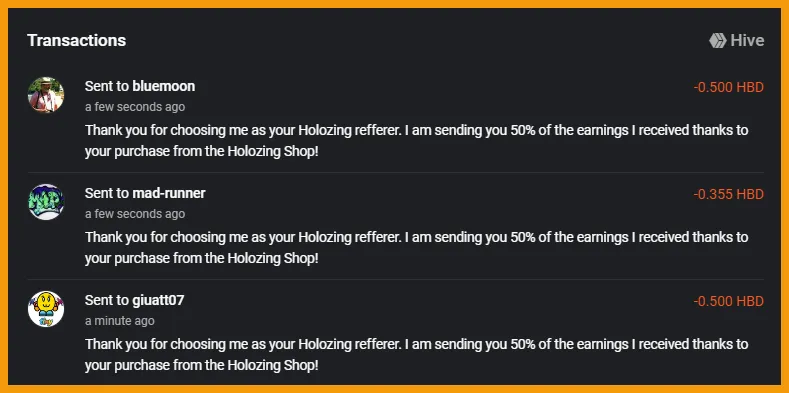
Task: Select the Transactions heading
Action: [76, 40]
